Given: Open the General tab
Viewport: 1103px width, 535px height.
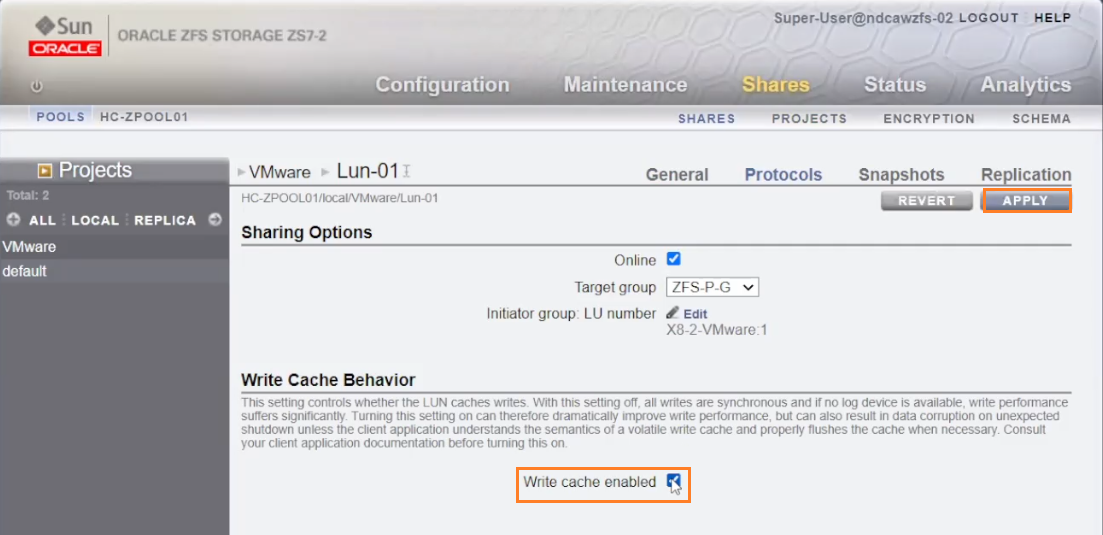Looking at the screenshot, I should click(677, 174).
